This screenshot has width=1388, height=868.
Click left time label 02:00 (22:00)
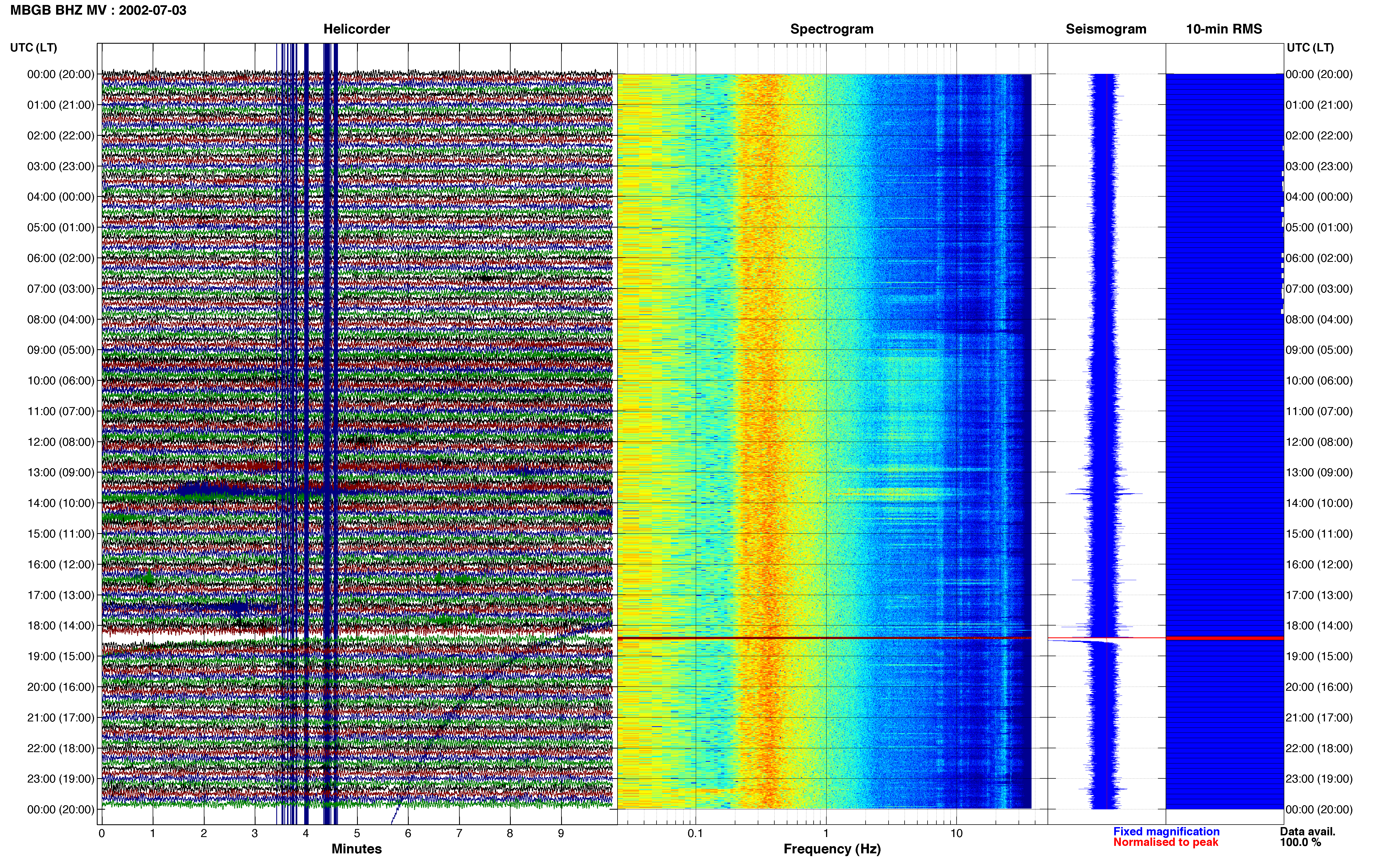[x=61, y=135]
